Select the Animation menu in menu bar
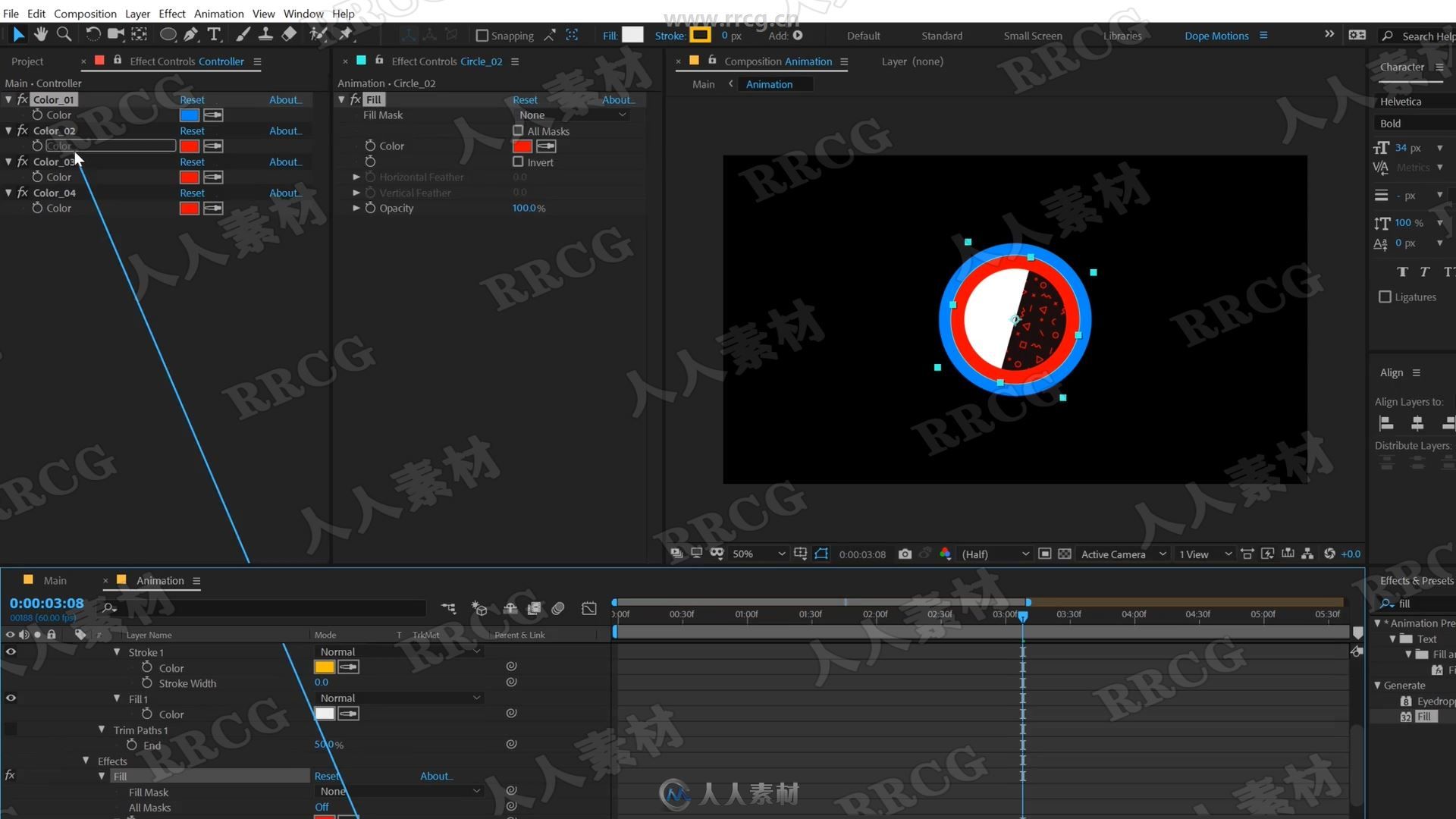Image resolution: width=1456 pixels, height=819 pixels. 218,12
